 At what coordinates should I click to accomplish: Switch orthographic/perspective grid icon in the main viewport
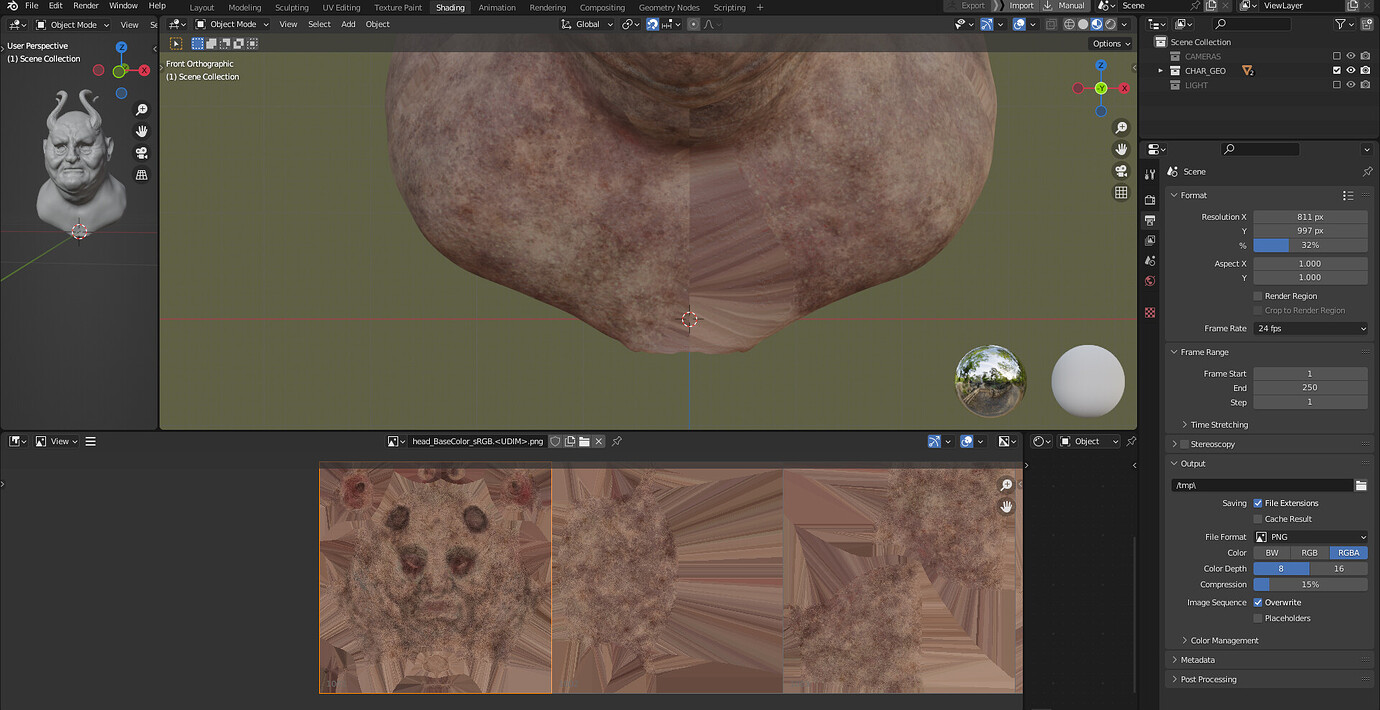1121,193
